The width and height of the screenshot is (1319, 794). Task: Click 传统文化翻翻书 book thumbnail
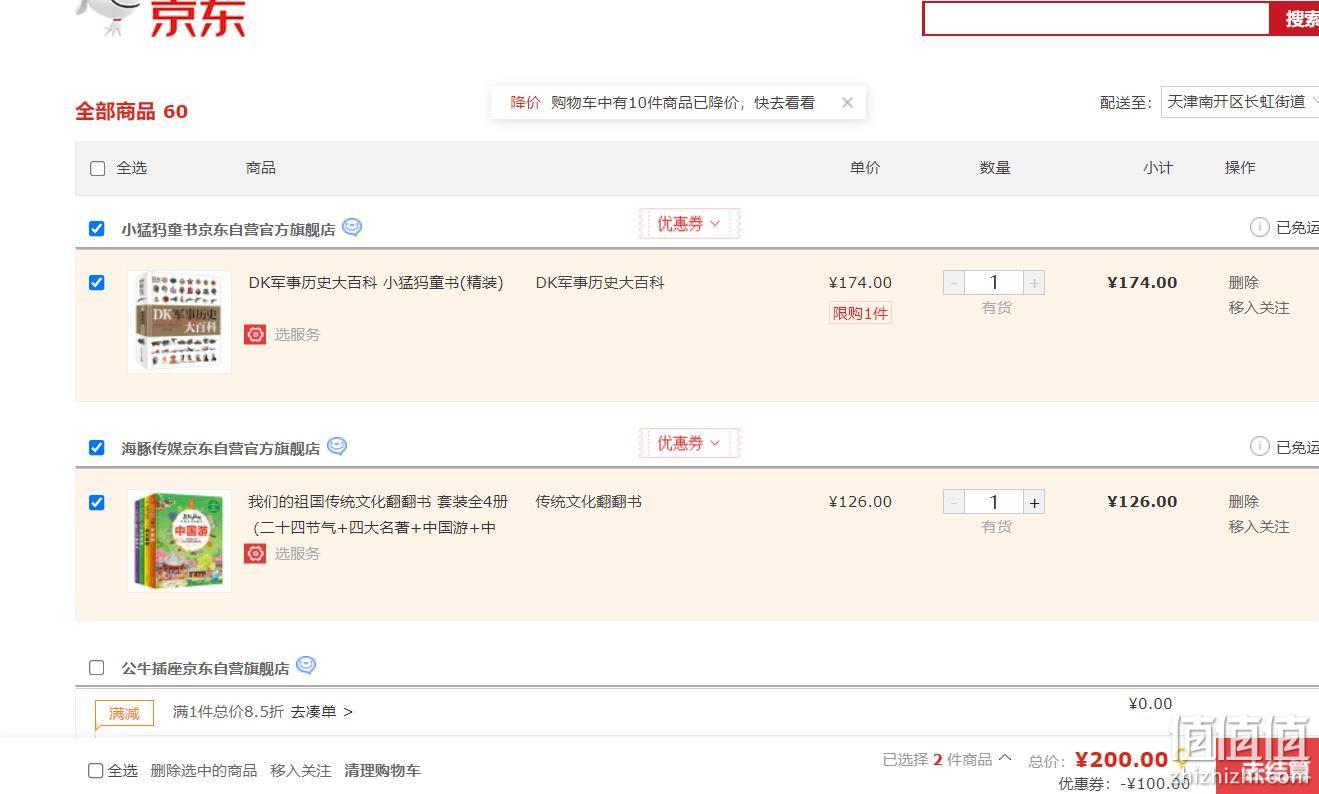[179, 540]
